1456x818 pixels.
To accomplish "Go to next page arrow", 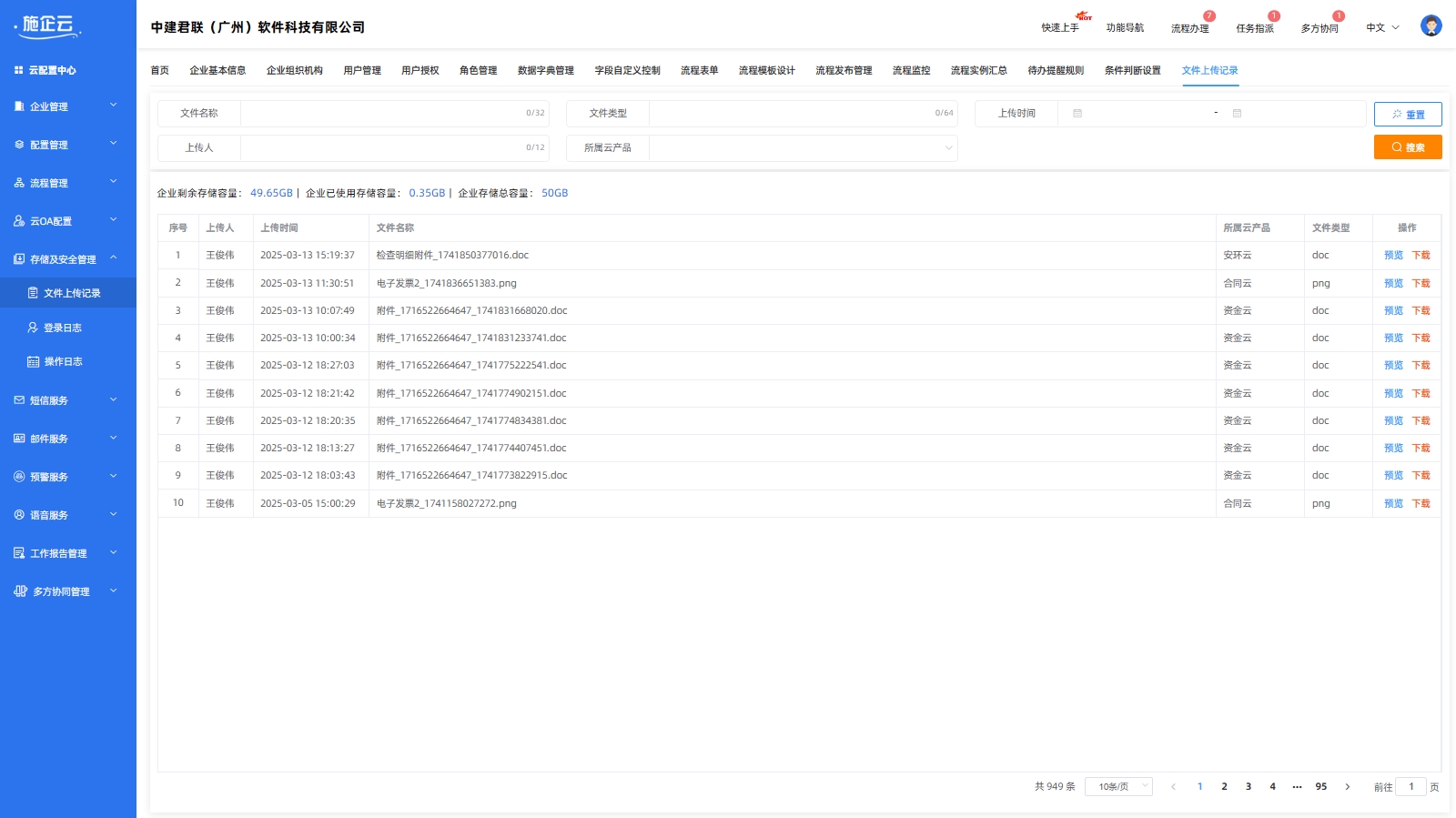I will [1348, 787].
